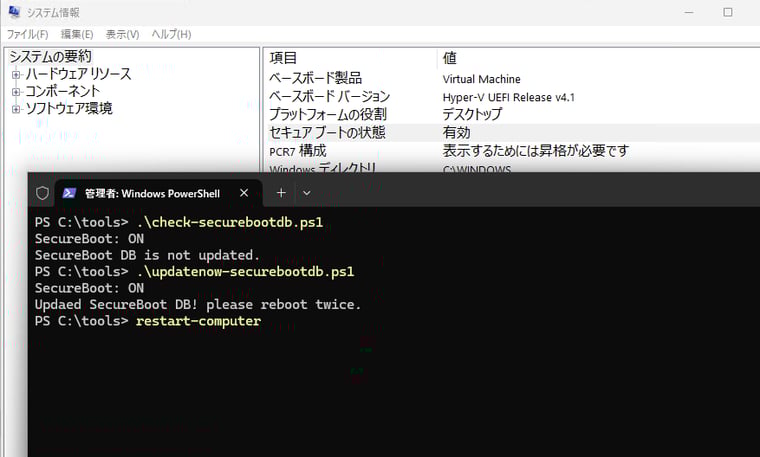This screenshot has width=760, height=457.
Task: Minimize the System Information window
Action: pos(689,12)
